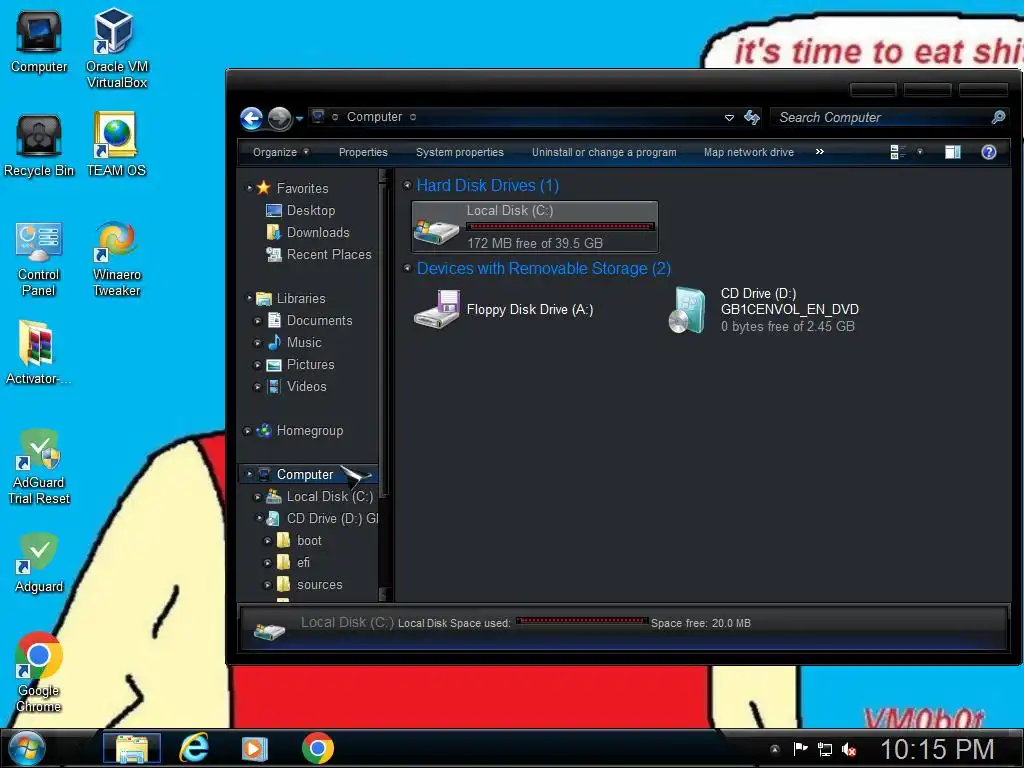Screen dimensions: 1024x768
Task: Open the view options dropdown arrow
Action: click(920, 152)
